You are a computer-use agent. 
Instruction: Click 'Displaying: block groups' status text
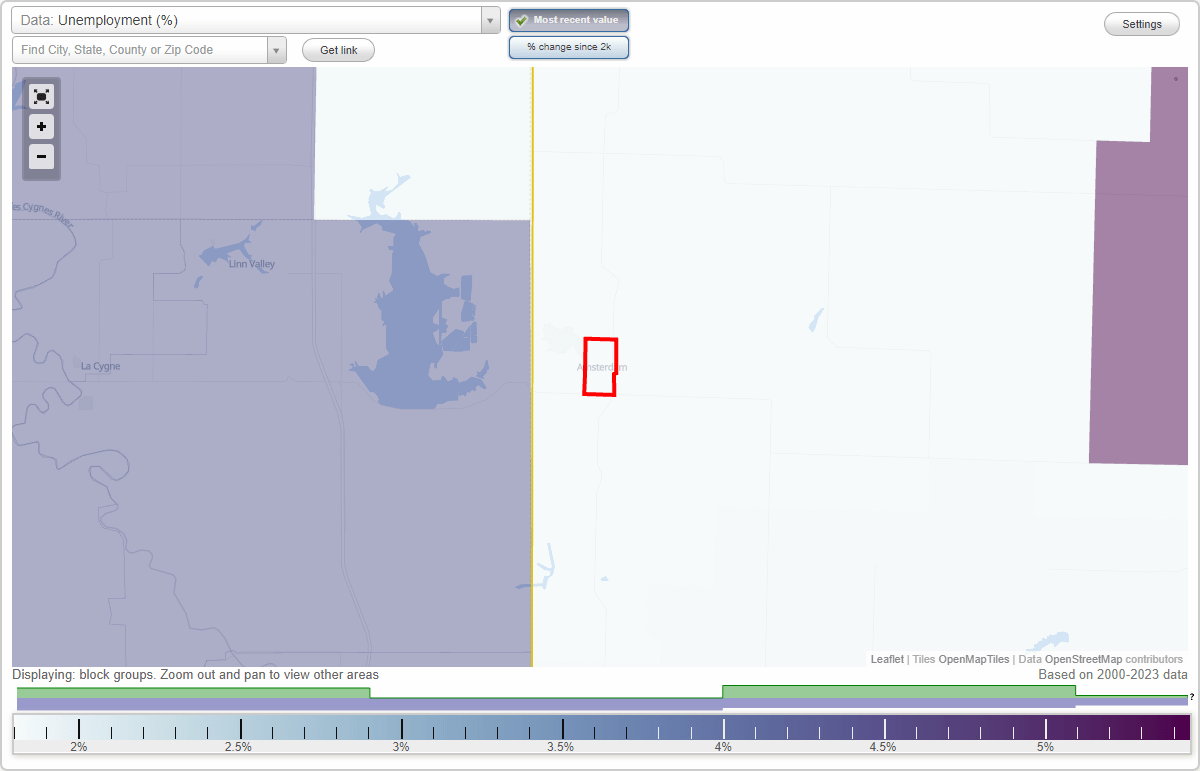[196, 675]
